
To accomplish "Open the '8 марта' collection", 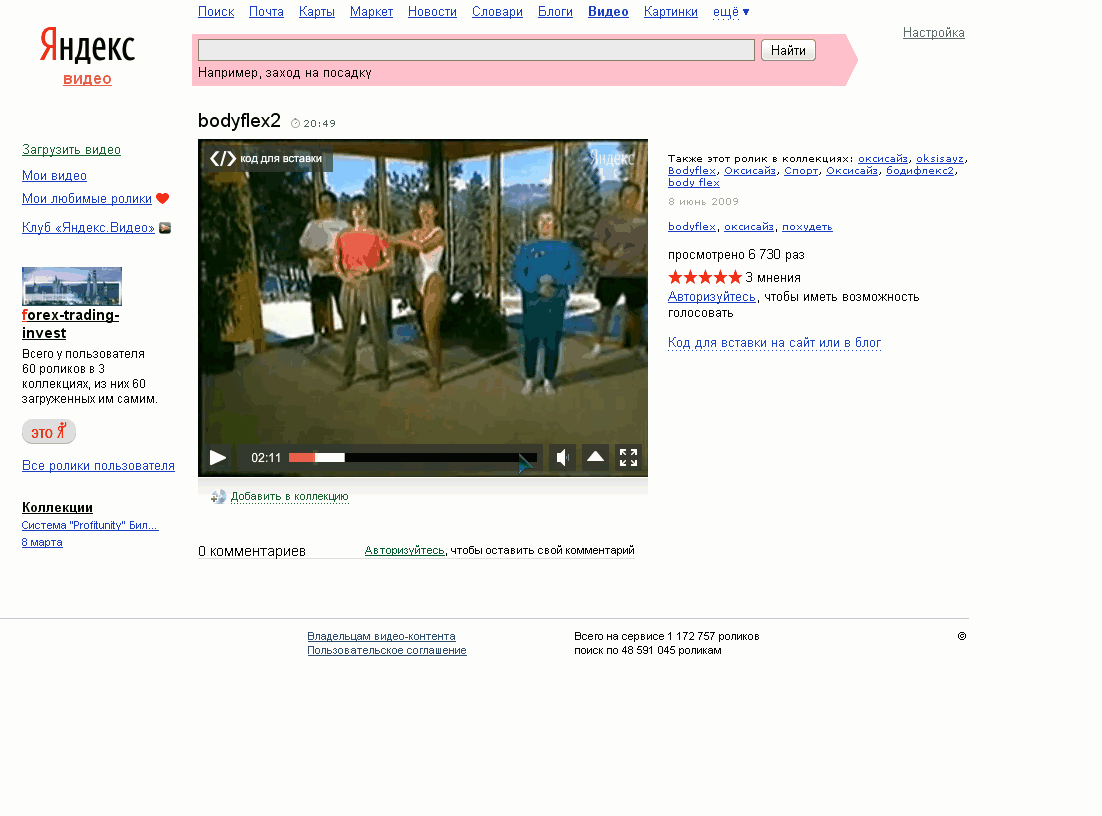I will [x=42, y=543].
